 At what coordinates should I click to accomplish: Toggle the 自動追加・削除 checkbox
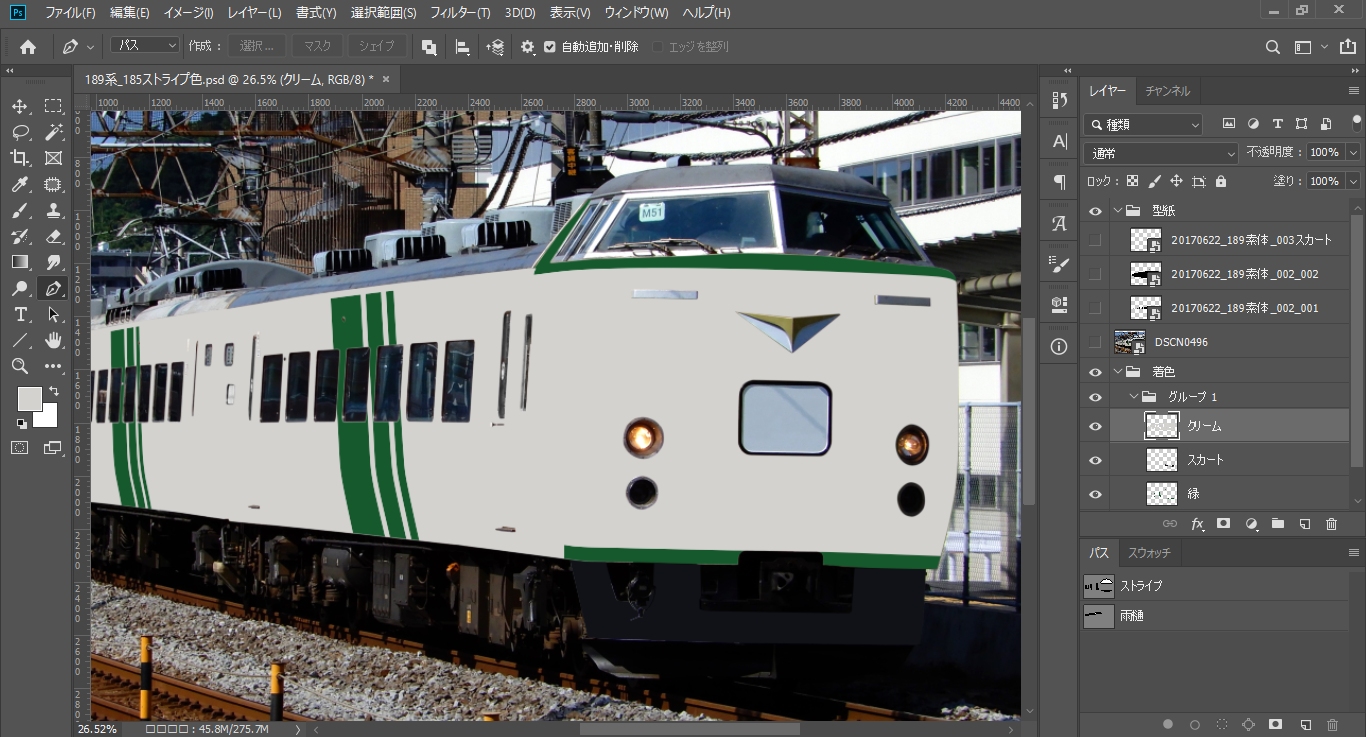coord(550,47)
